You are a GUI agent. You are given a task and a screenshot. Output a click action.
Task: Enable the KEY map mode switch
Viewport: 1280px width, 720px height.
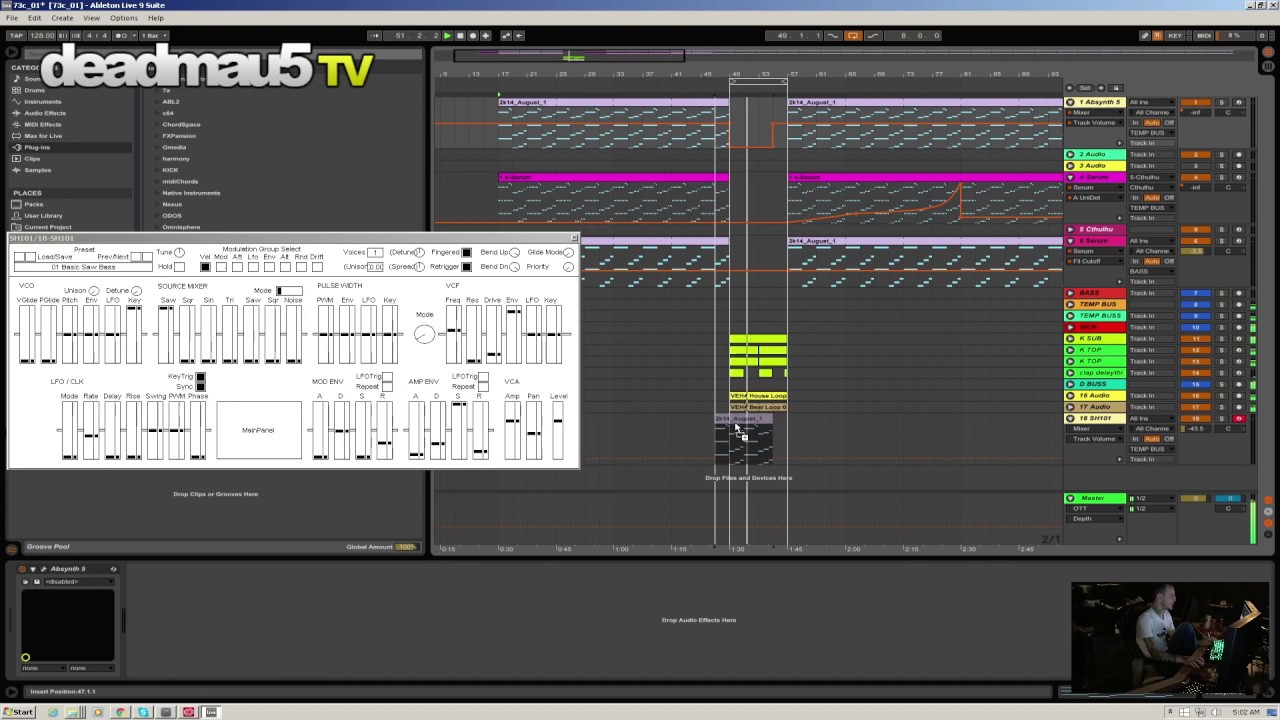pyautogui.click(x=1175, y=36)
